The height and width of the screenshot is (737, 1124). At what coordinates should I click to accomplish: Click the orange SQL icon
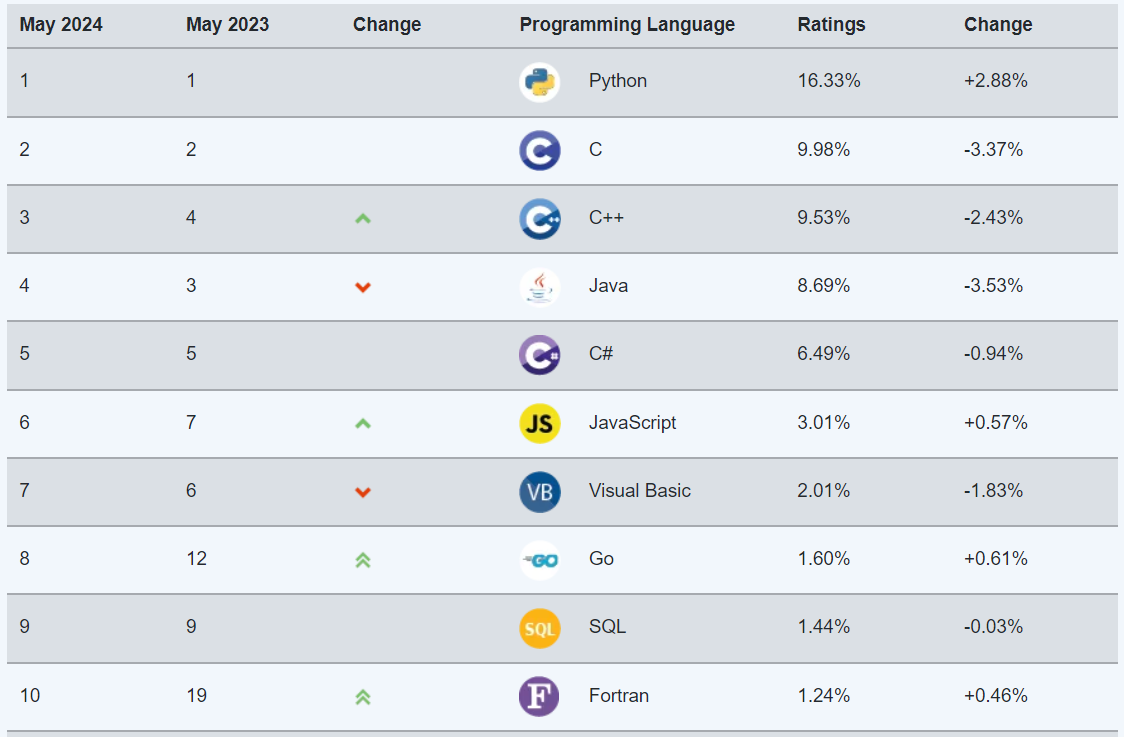[x=539, y=628]
